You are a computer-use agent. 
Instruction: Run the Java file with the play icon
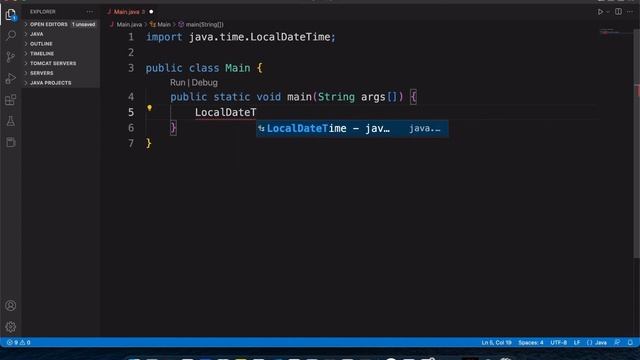click(600, 12)
